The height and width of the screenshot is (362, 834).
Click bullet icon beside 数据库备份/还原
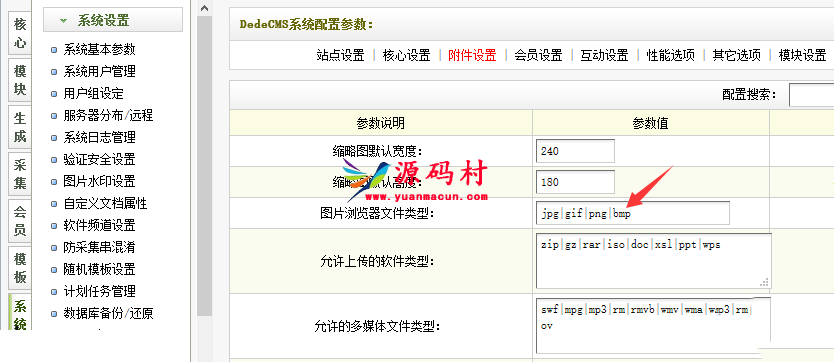coord(54,314)
